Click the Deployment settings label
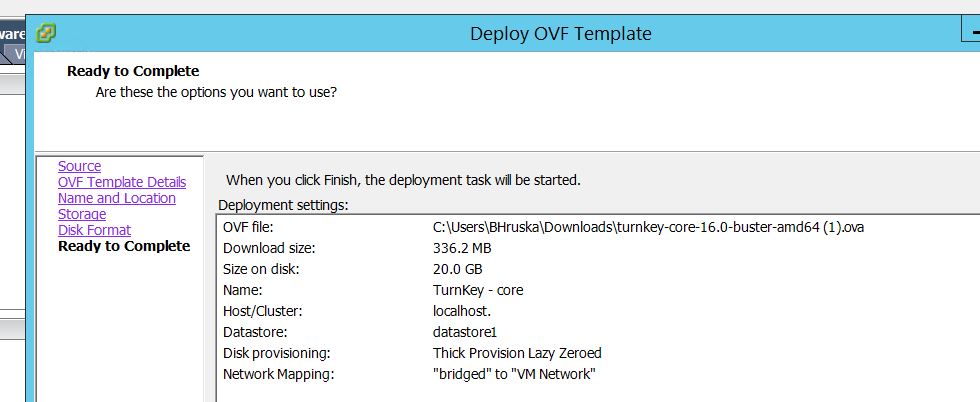This screenshot has width=980, height=402. tap(283, 205)
